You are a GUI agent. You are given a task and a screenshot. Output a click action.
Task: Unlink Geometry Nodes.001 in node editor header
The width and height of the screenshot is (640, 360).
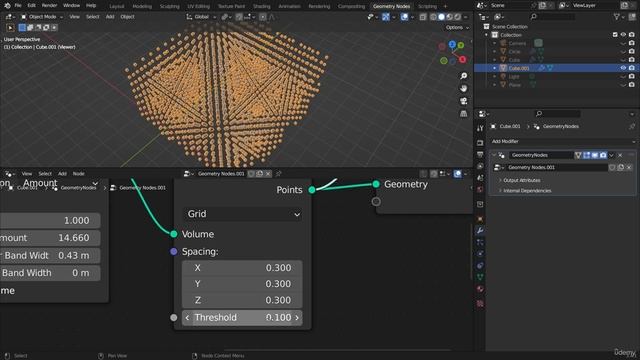click(268, 173)
